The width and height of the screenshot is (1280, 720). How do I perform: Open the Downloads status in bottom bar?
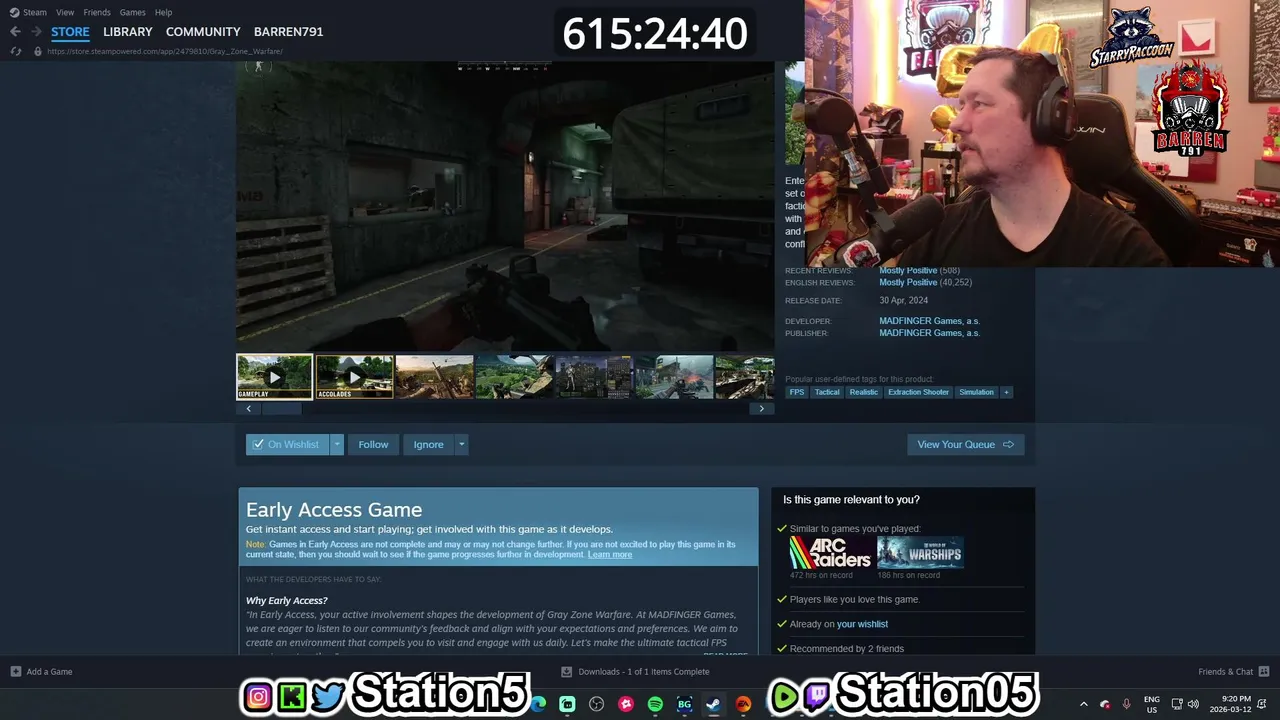click(x=635, y=672)
